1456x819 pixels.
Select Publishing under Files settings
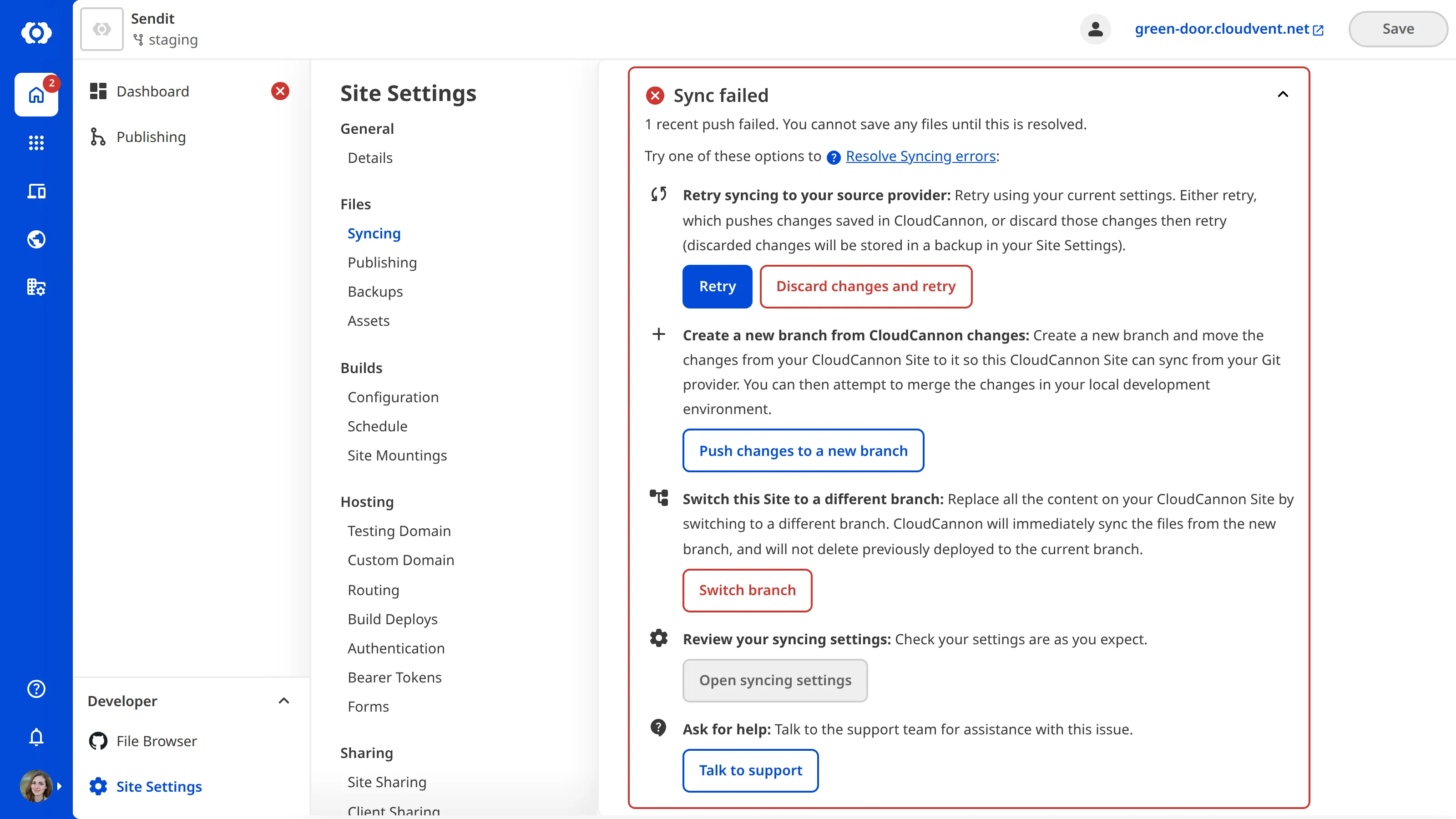point(382,262)
